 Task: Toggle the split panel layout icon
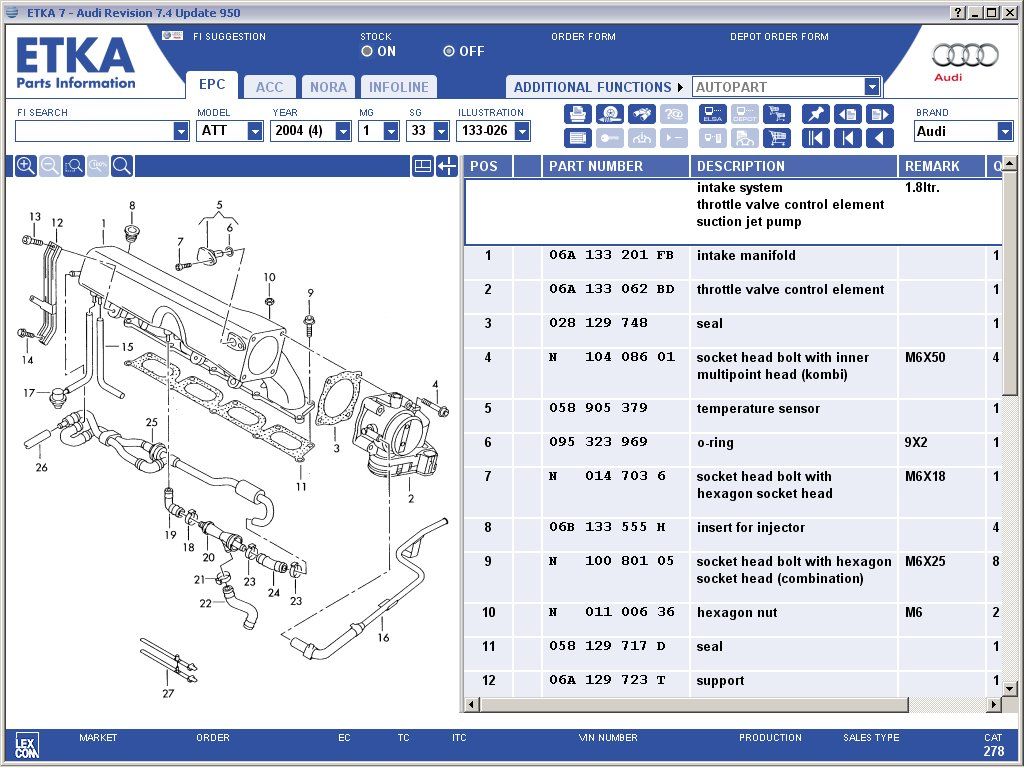[423, 166]
